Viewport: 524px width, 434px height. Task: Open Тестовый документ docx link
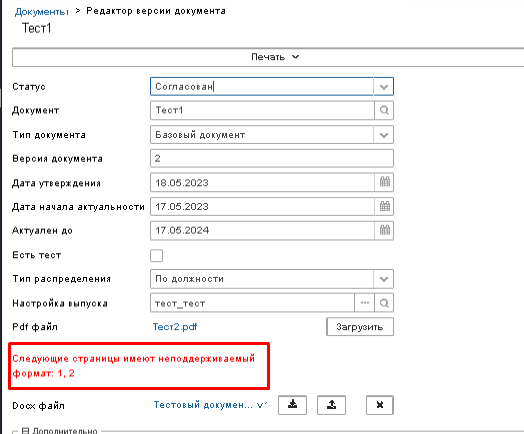click(211, 405)
